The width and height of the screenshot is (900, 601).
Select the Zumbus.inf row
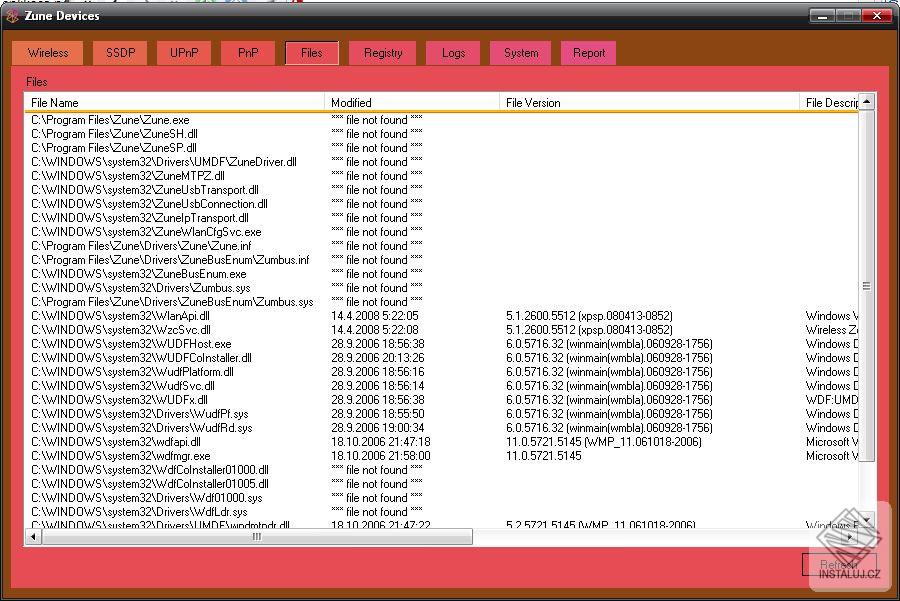pos(442,260)
